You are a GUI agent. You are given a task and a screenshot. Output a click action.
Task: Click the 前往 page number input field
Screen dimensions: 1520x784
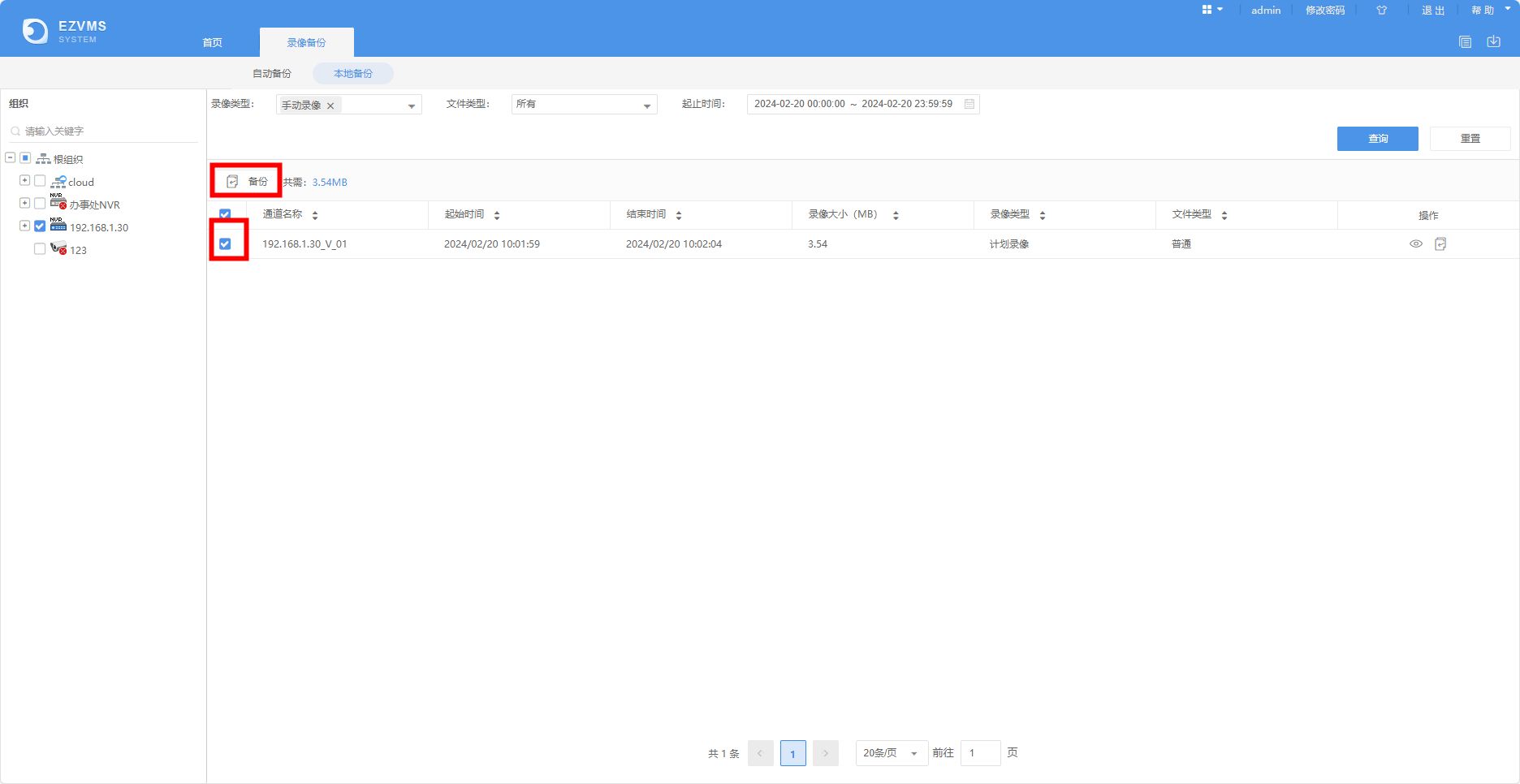click(980, 753)
